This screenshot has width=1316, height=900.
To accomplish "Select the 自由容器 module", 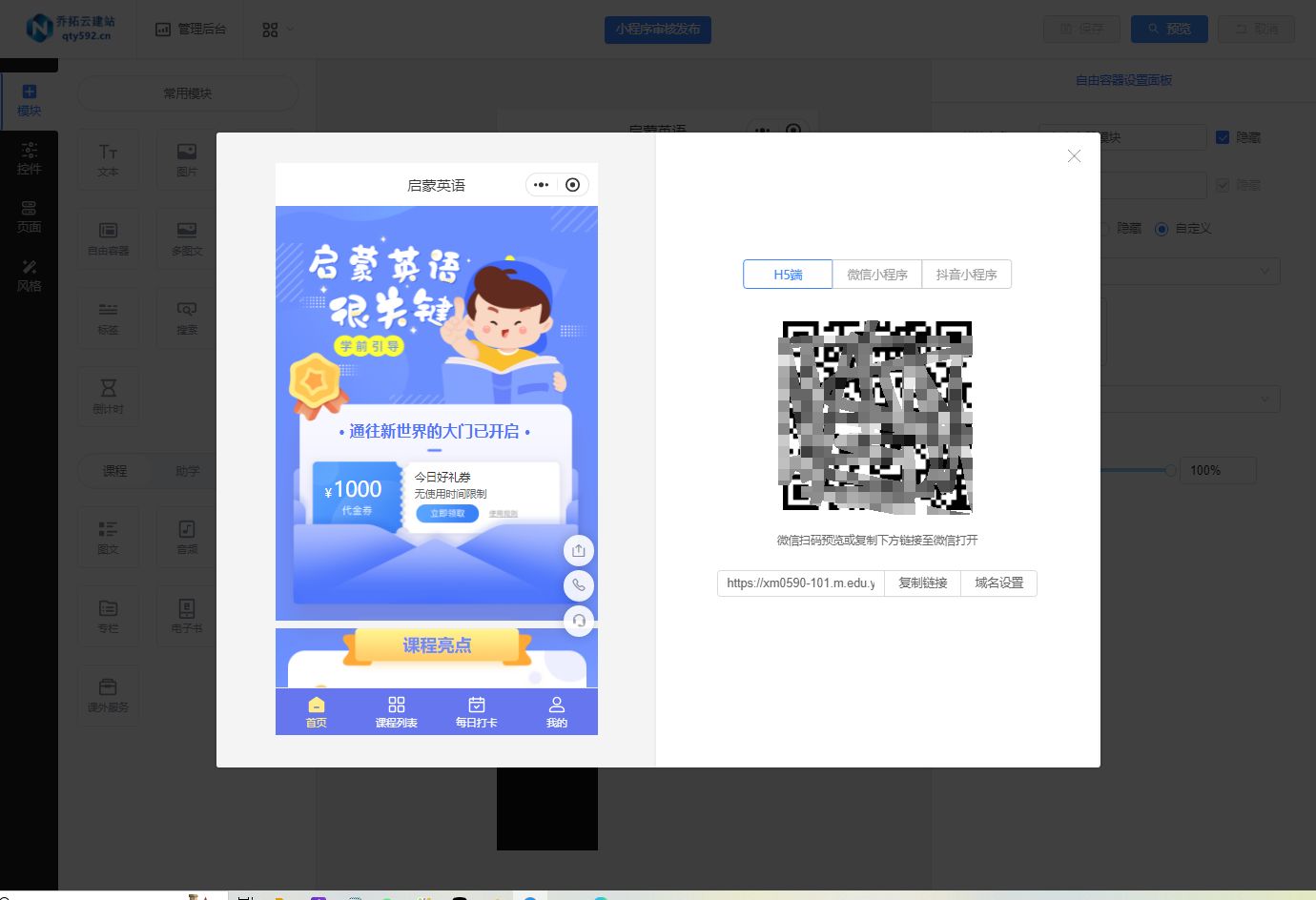I will tap(108, 239).
